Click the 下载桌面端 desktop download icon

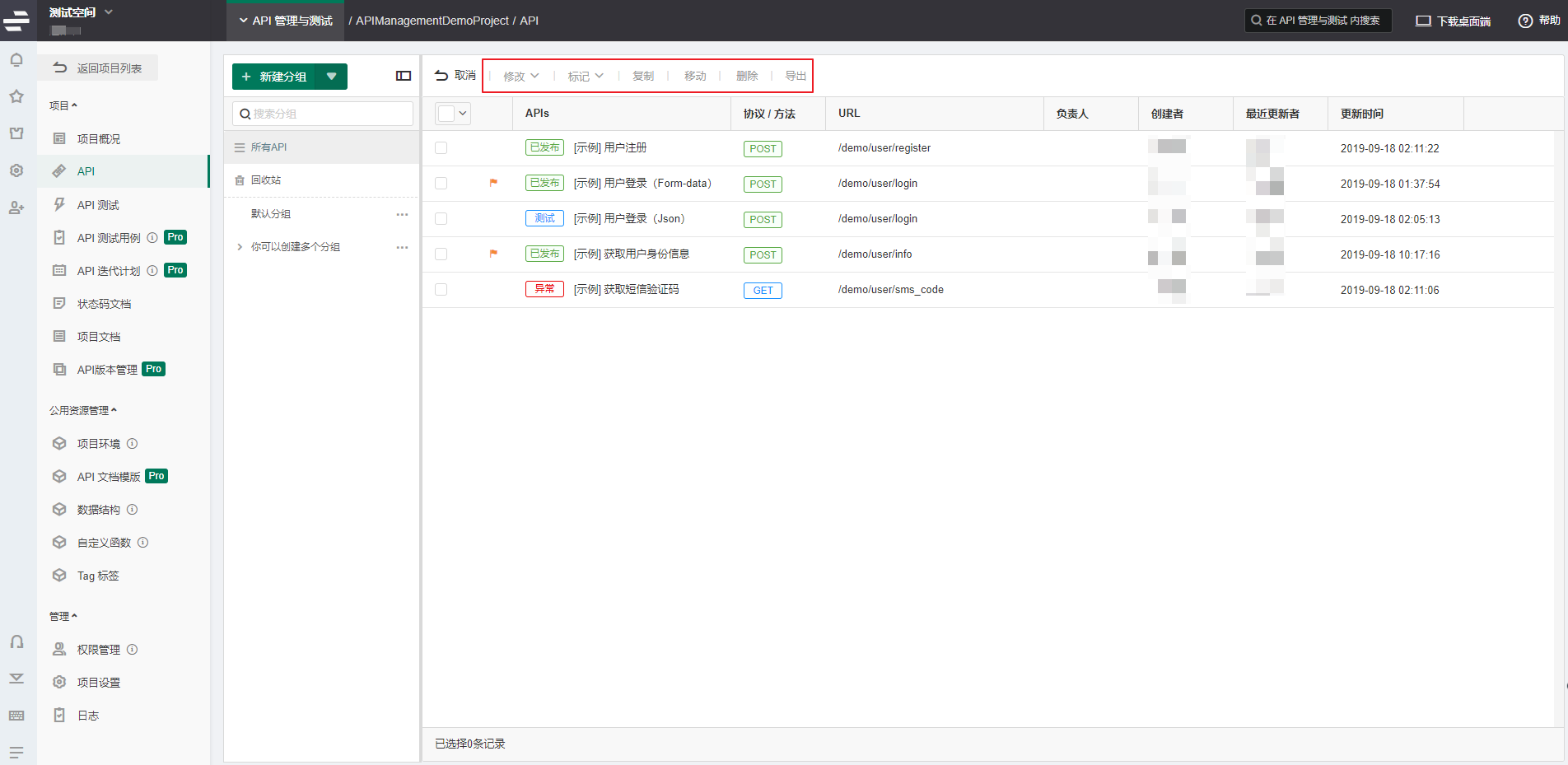(1423, 21)
